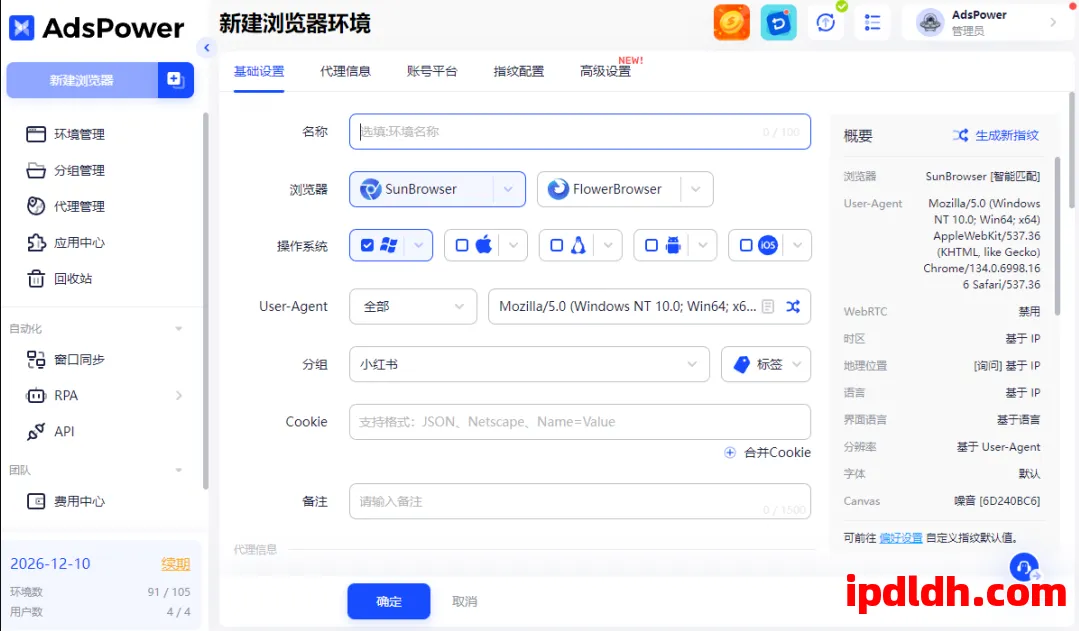
Task: Click the 取消 cancel button
Action: click(464, 601)
